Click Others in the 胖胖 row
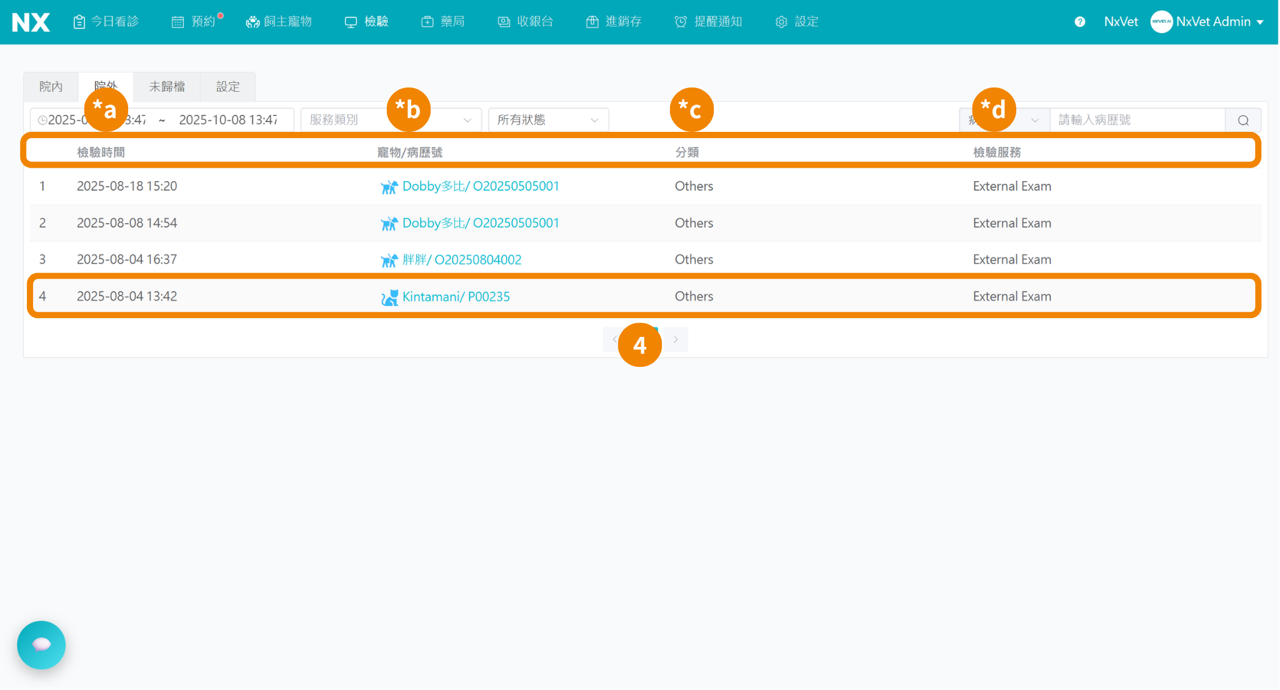This screenshot has width=1280, height=690. [694, 260]
